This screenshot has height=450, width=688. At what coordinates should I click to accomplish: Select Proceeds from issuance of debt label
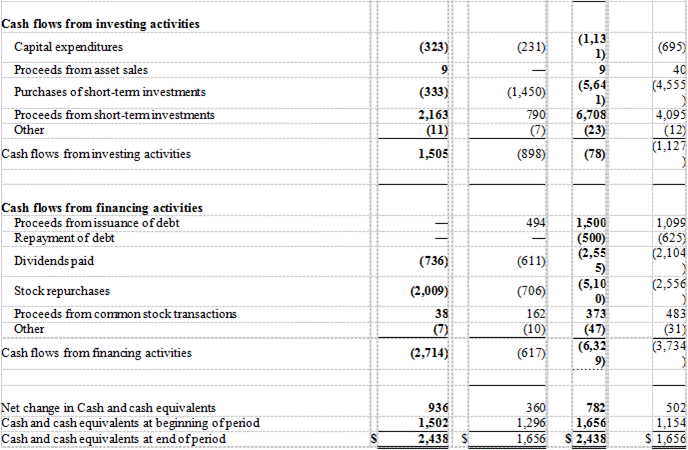[97, 222]
